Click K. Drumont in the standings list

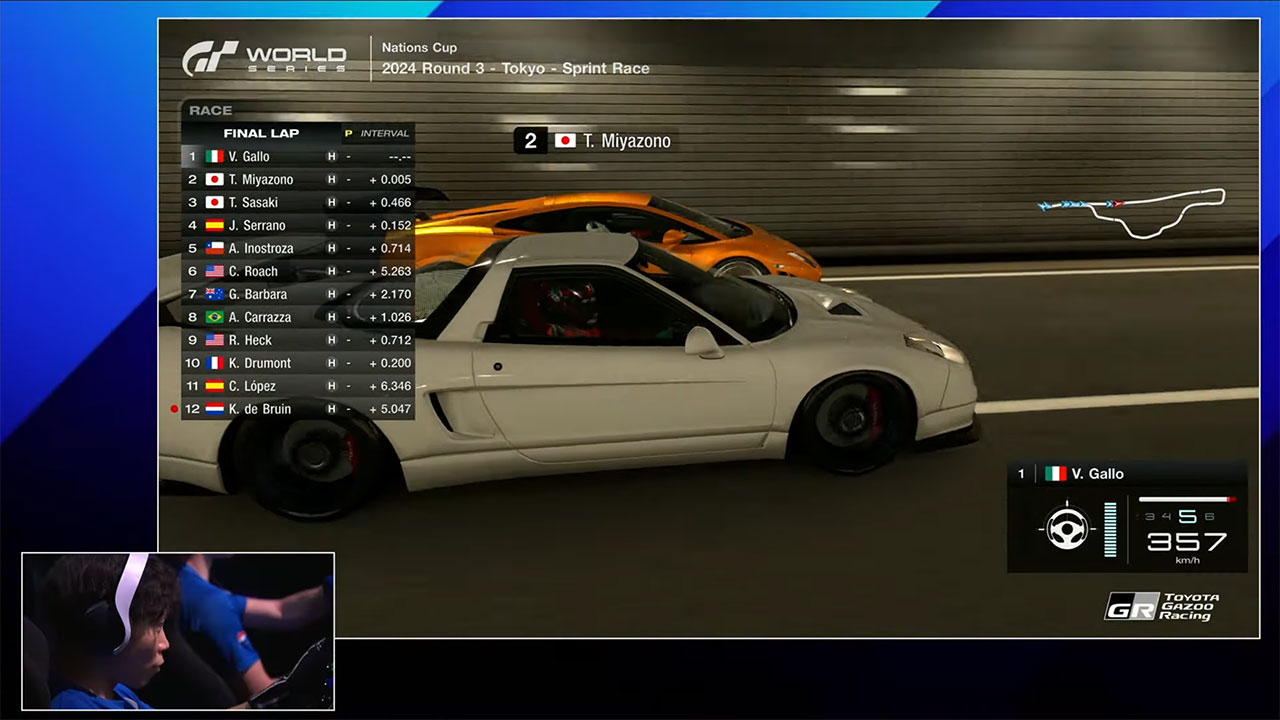260,364
